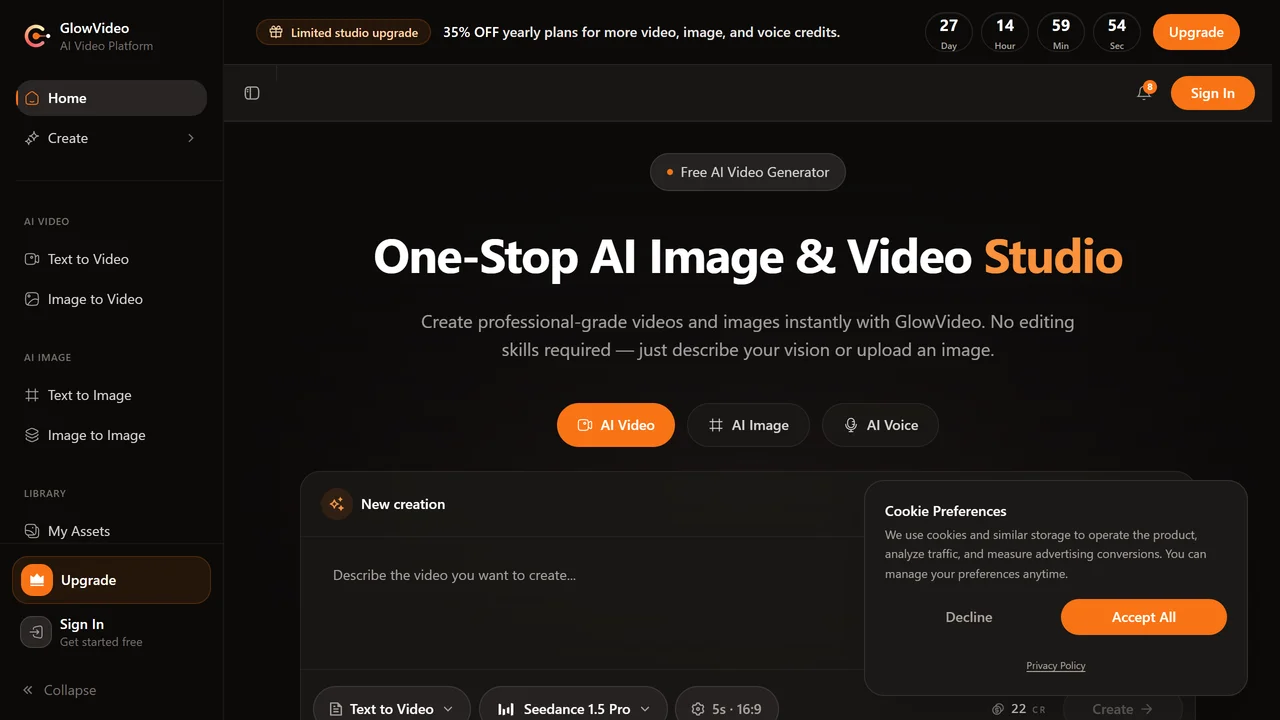
Task: Click the Limited studio upgrade badge
Action: (344, 32)
